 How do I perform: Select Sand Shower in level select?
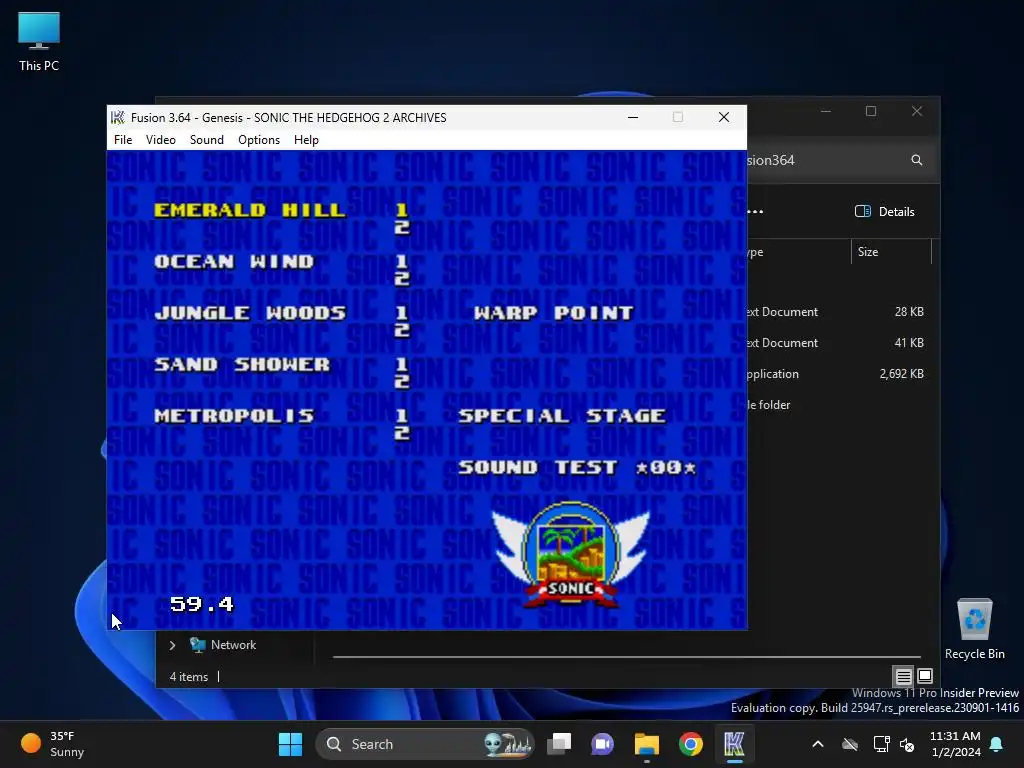242,364
